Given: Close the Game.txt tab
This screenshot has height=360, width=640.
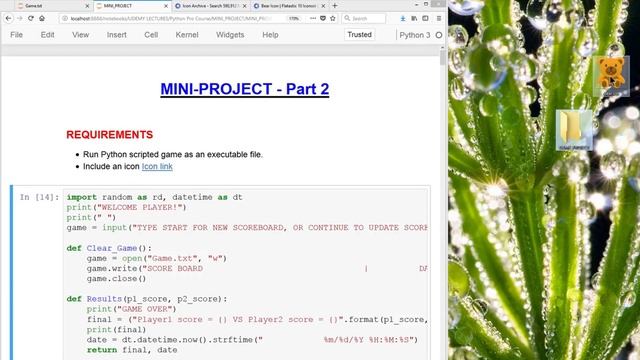Looking at the screenshot, I should pyautogui.click(x=87, y=6).
